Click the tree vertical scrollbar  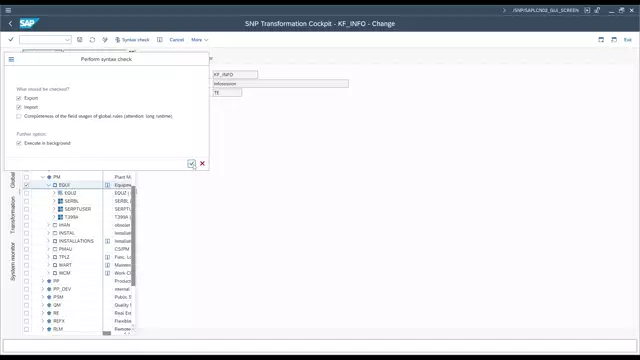(x=133, y=236)
